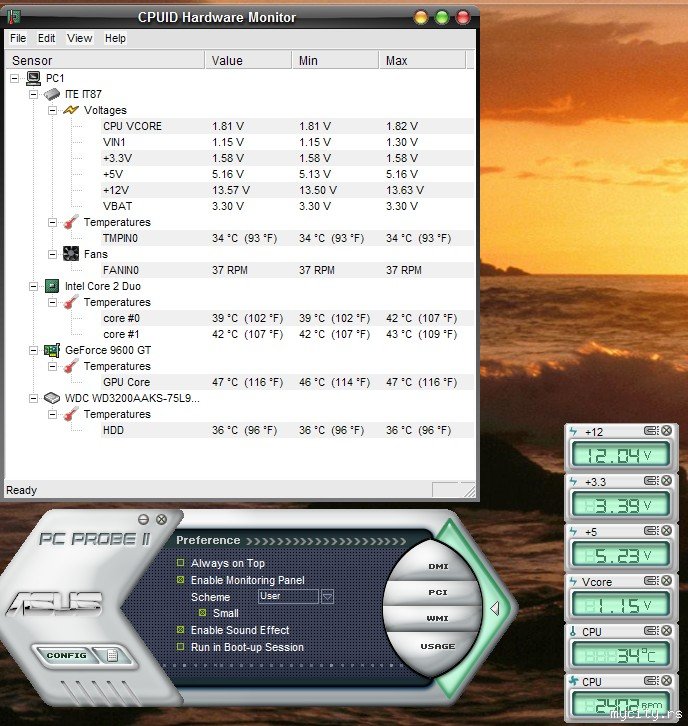Collapse the Voltages tree node
The height and width of the screenshot is (726, 688).
52,110
